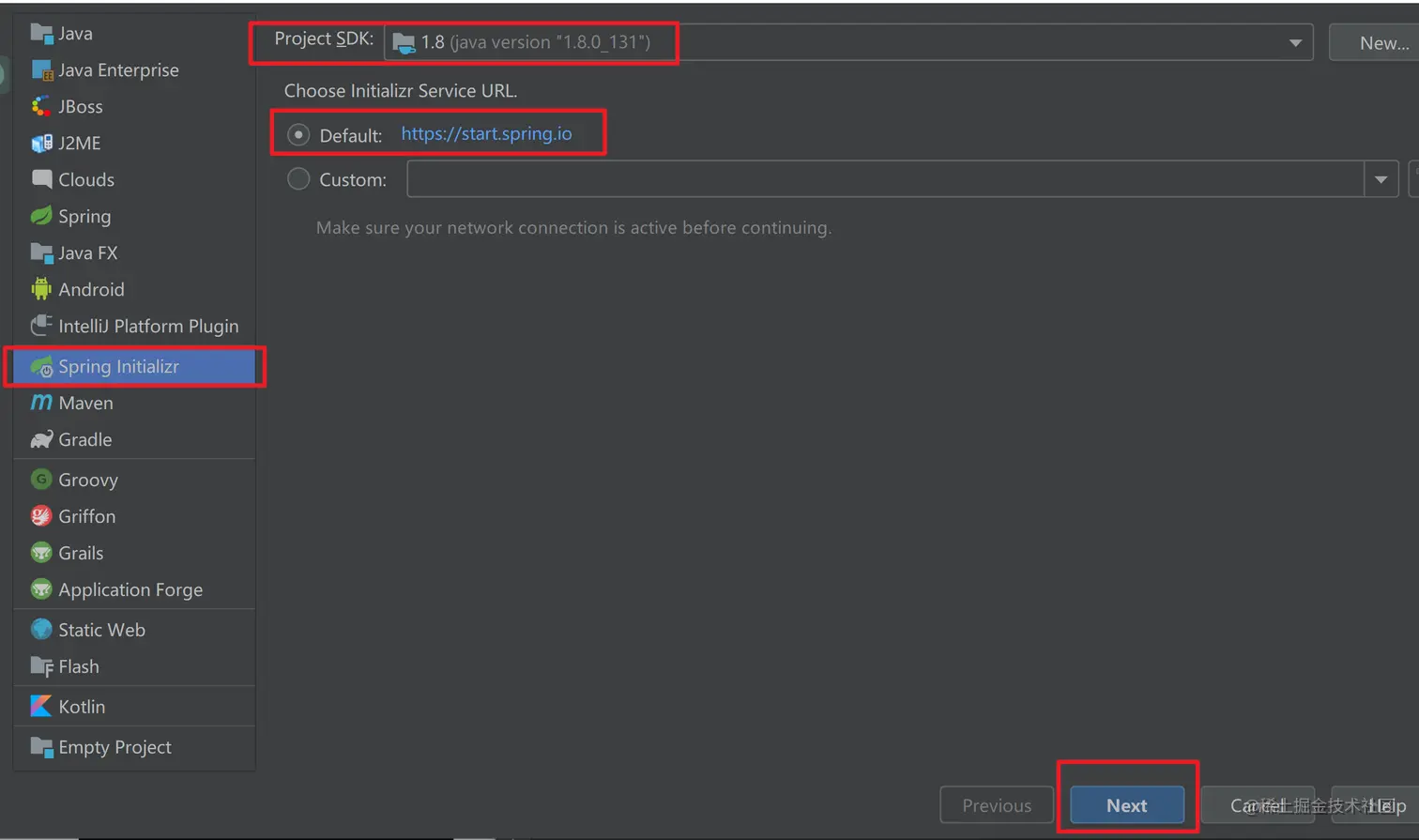Expand the Custom URL history dropdown

click(1381, 179)
